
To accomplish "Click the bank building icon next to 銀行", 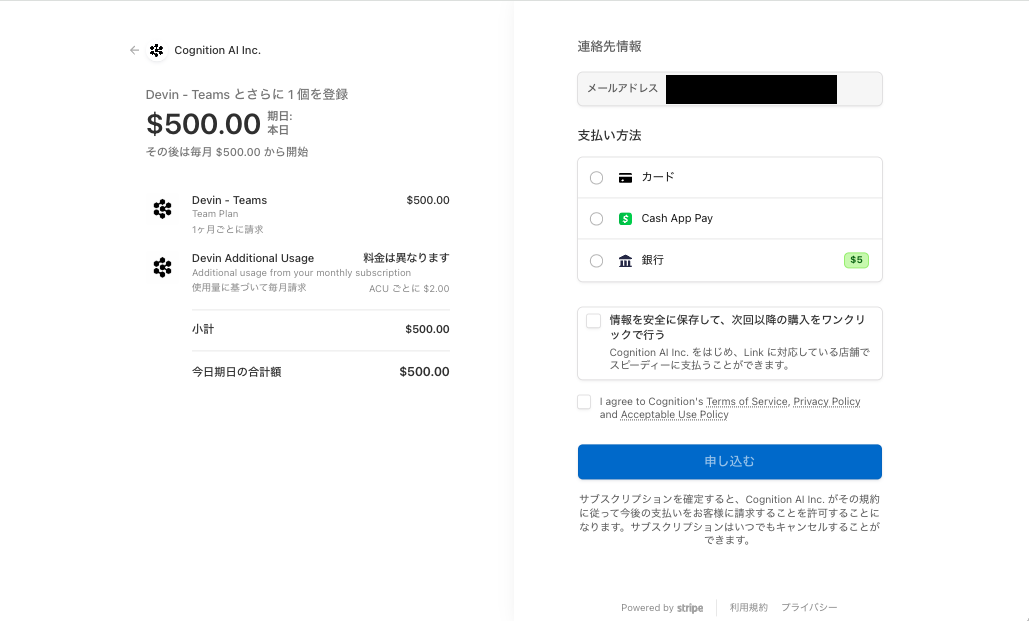I will pyautogui.click(x=625, y=261).
